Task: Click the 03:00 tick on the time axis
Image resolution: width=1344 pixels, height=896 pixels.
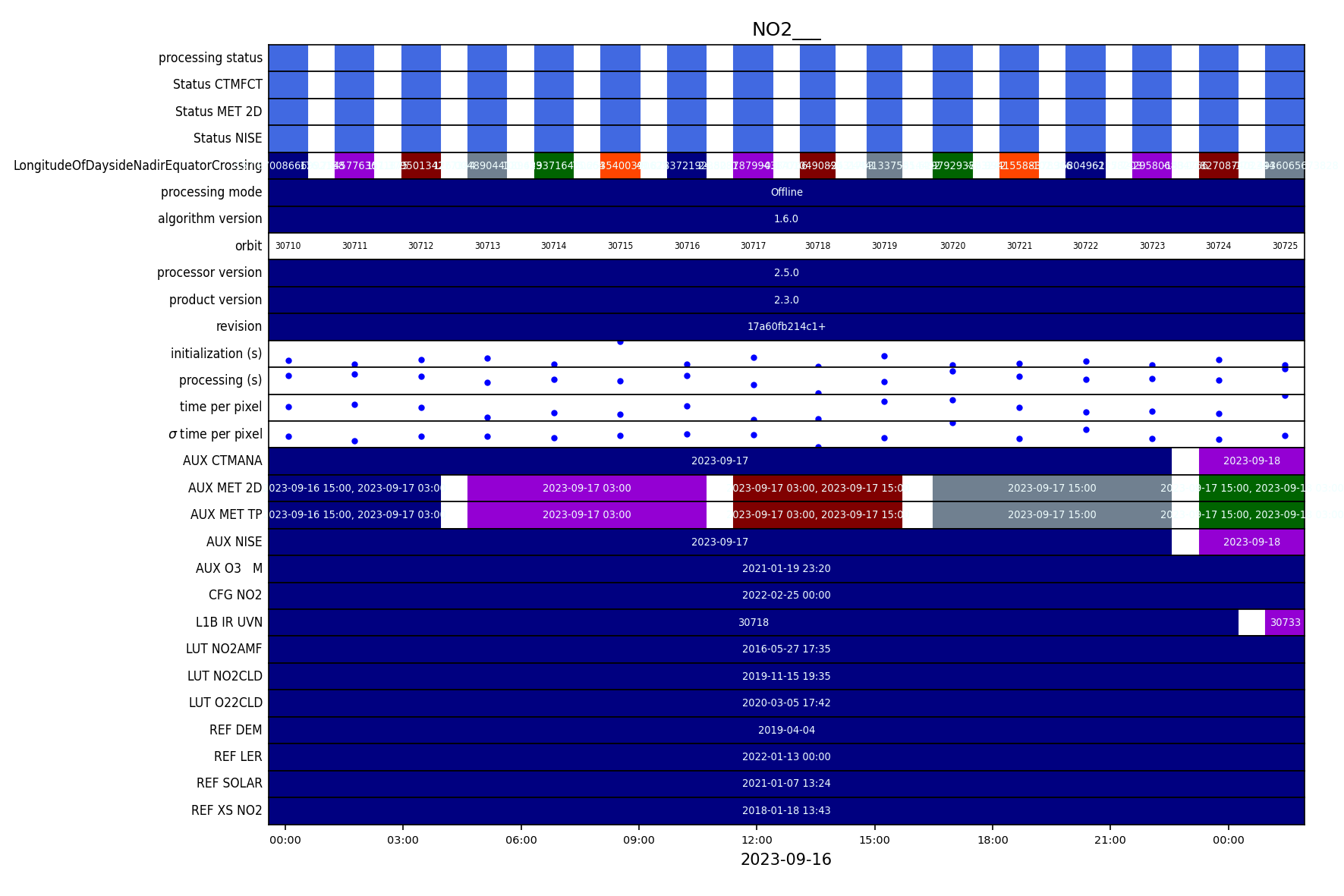Action: pyautogui.click(x=403, y=840)
